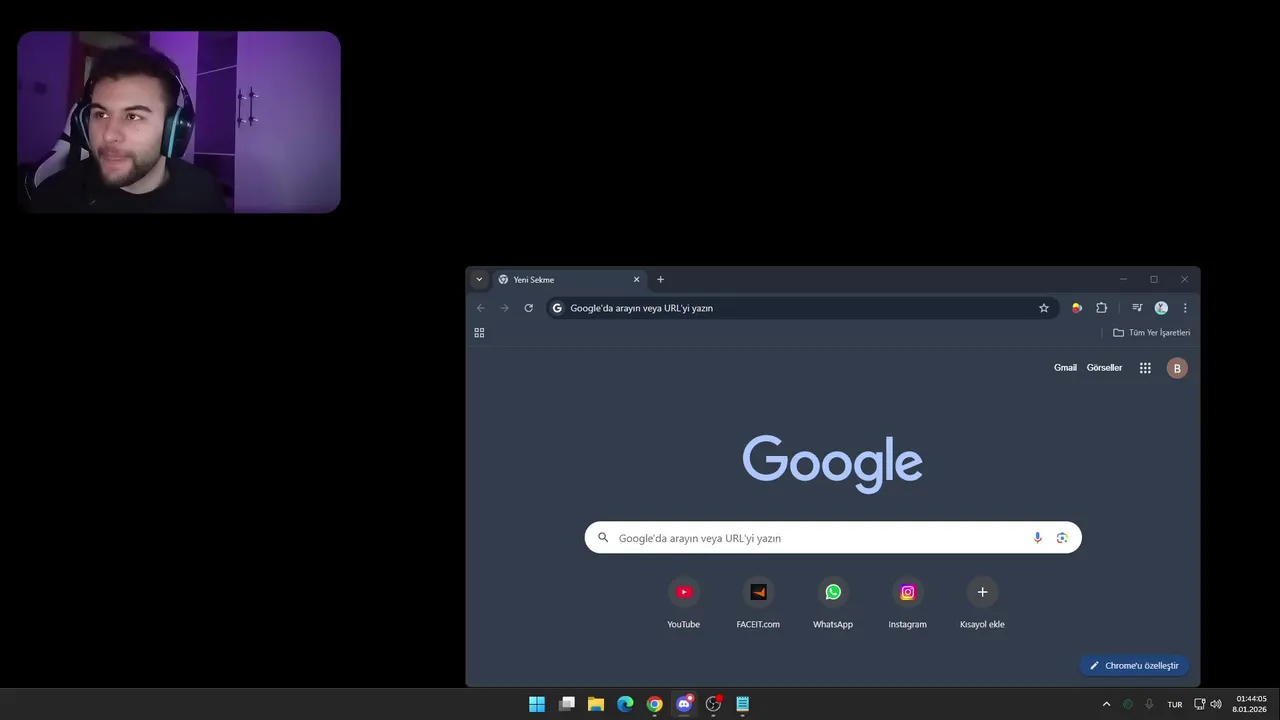Viewport: 1280px width, 720px height.
Task: Open File Explorer from taskbar
Action: [596, 704]
